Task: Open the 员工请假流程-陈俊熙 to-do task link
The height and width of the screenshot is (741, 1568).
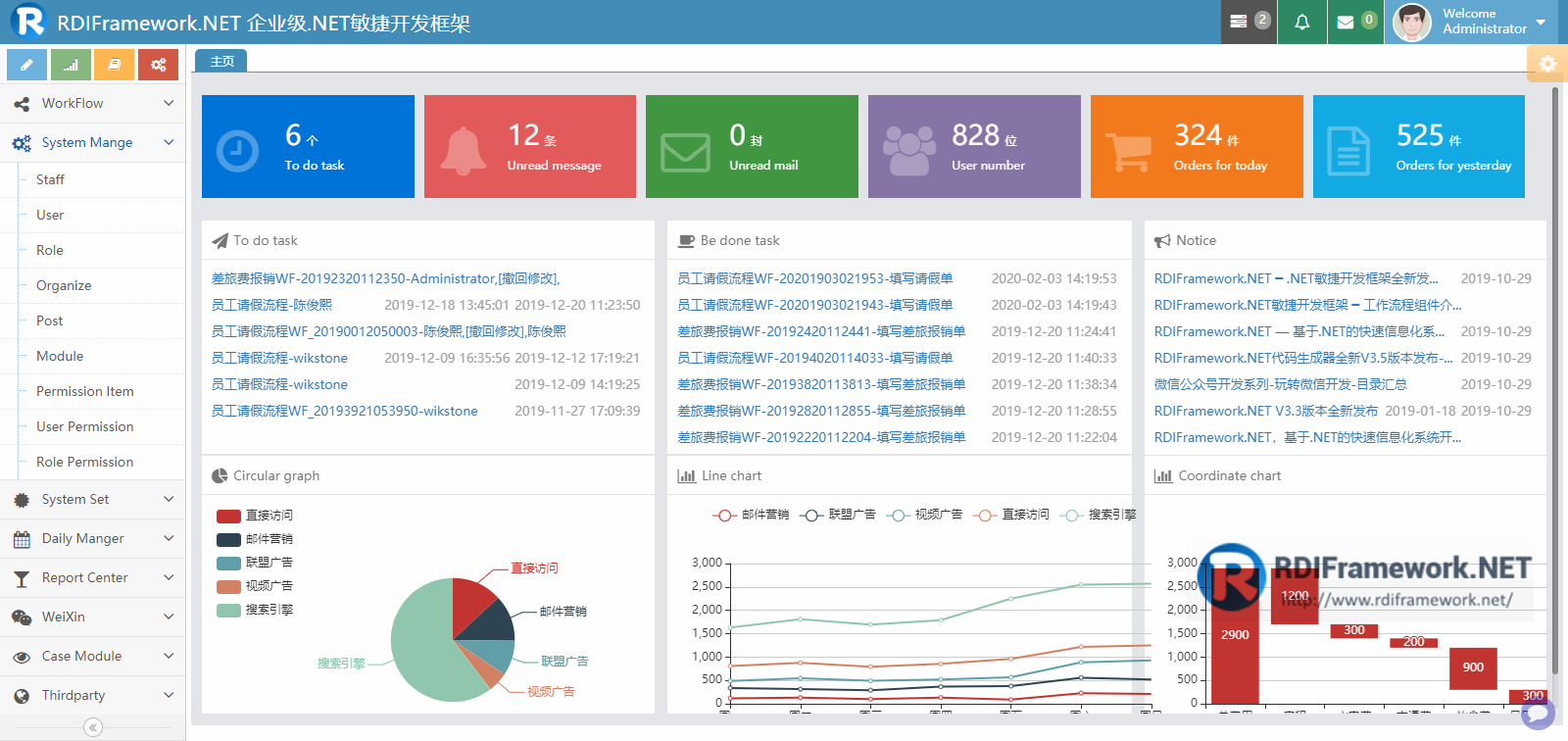Action: point(271,305)
